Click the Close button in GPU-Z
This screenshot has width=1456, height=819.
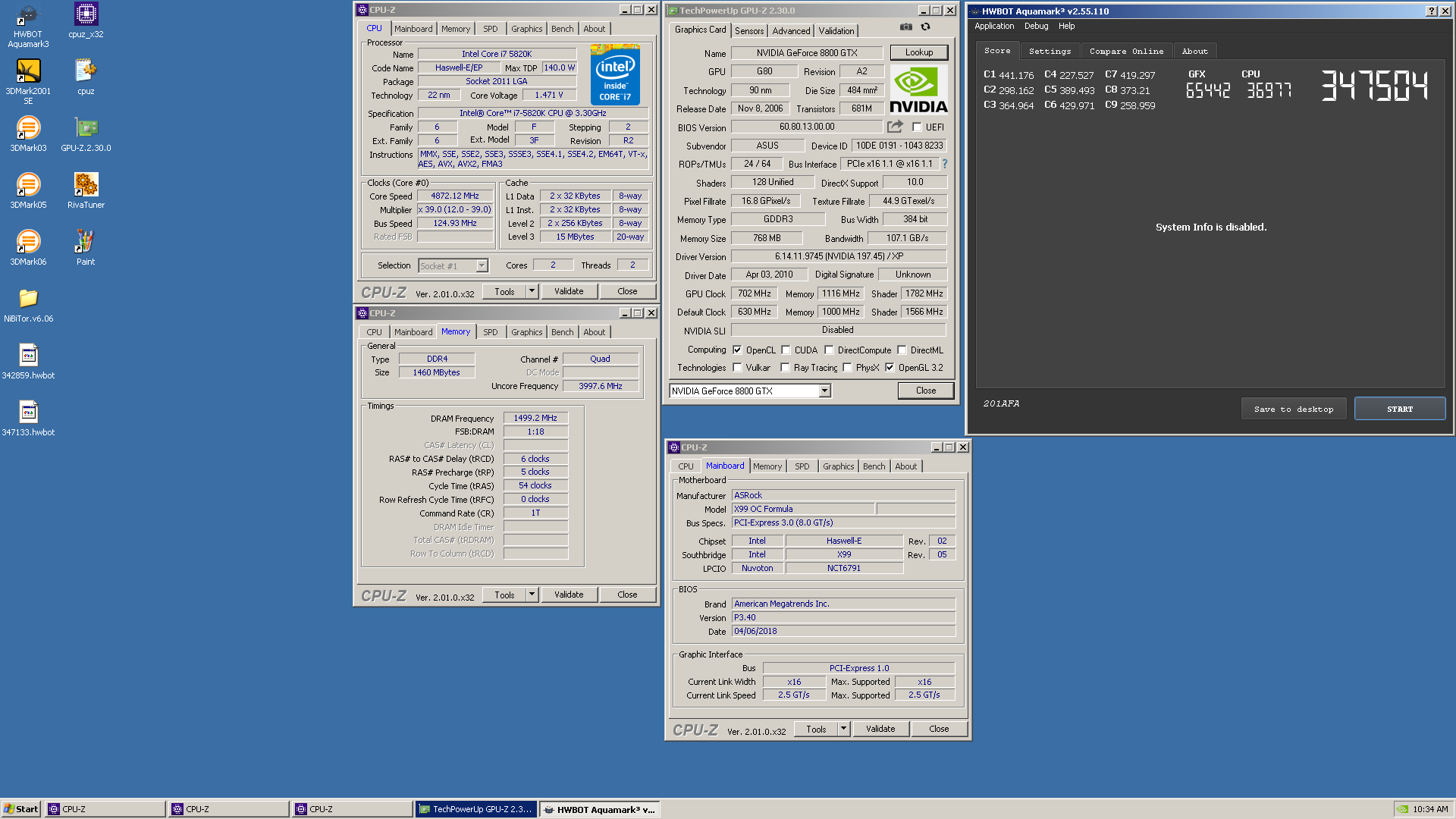tap(925, 391)
